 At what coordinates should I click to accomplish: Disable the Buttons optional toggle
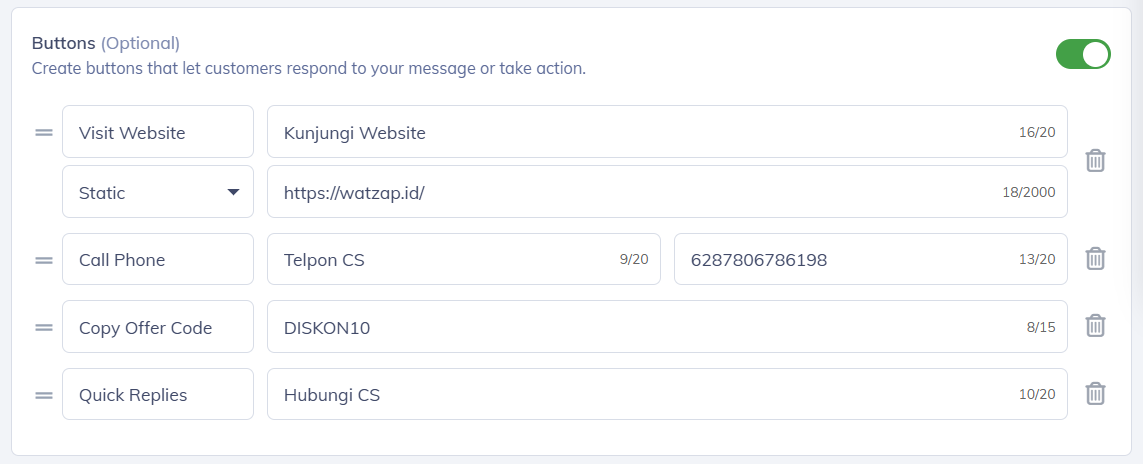click(x=1083, y=54)
